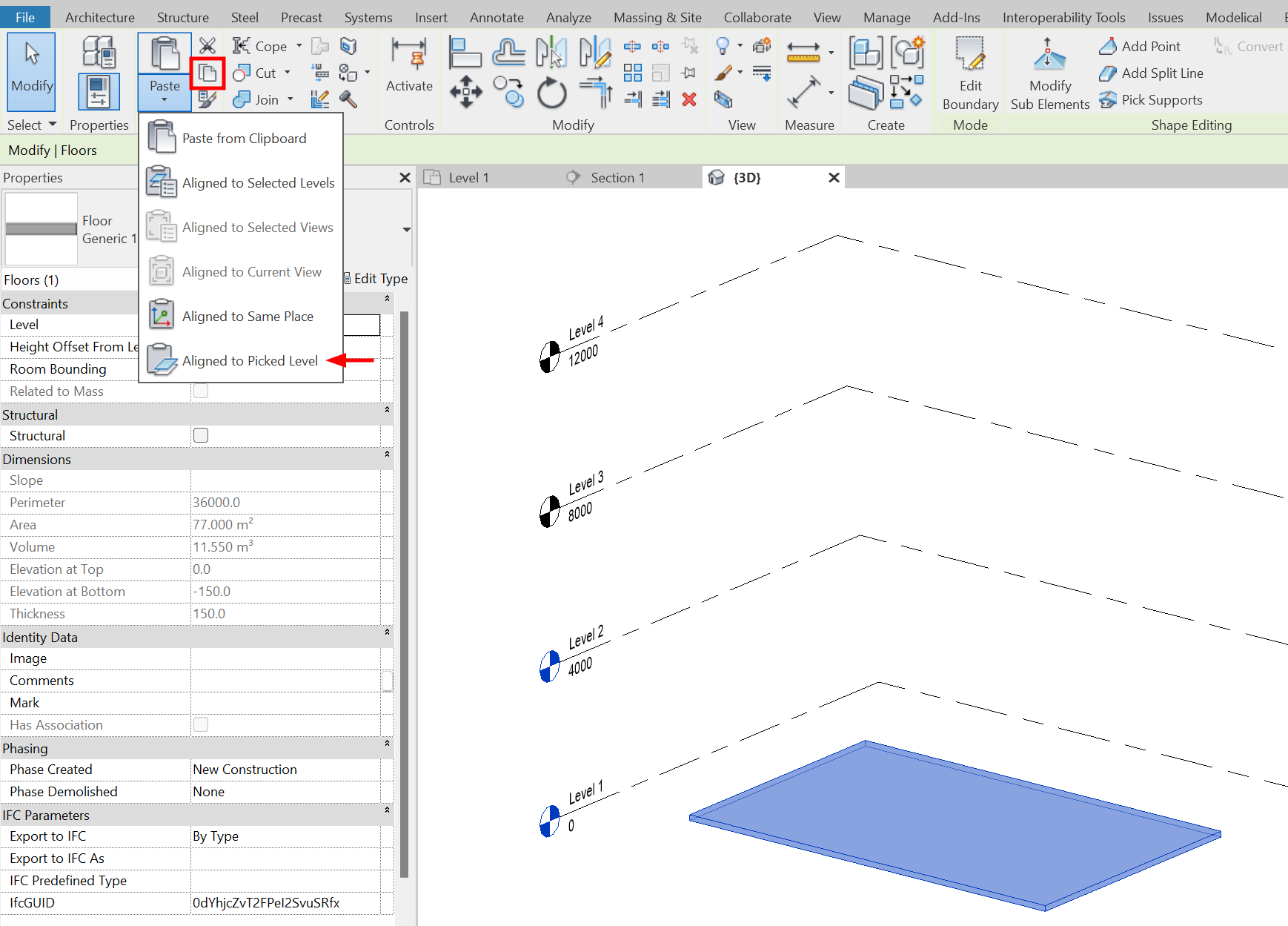The width and height of the screenshot is (1288, 926).
Task: Toggle the Structural checkbox
Action: (x=201, y=435)
